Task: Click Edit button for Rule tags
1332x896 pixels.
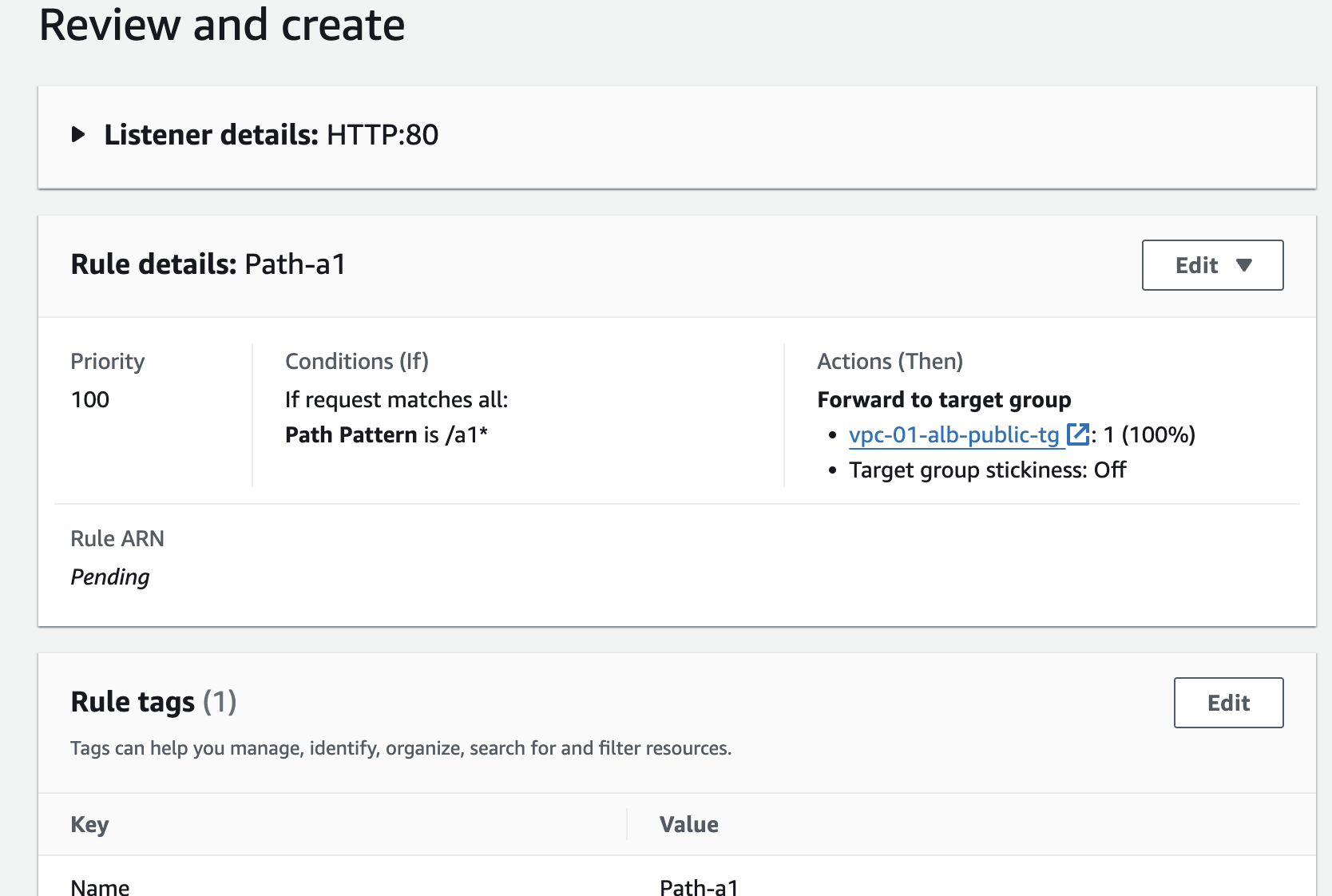Action: (1228, 703)
